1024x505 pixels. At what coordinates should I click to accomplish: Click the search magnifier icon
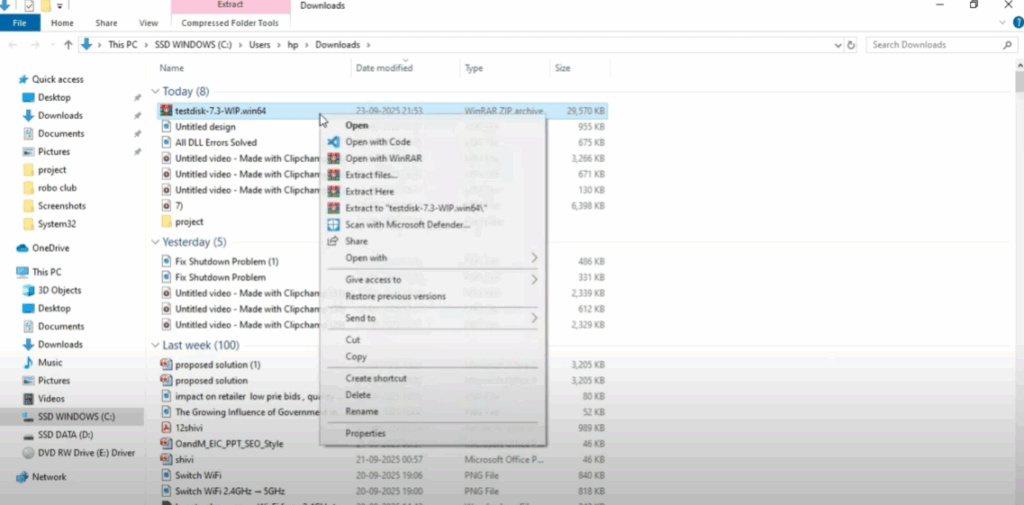(1007, 45)
